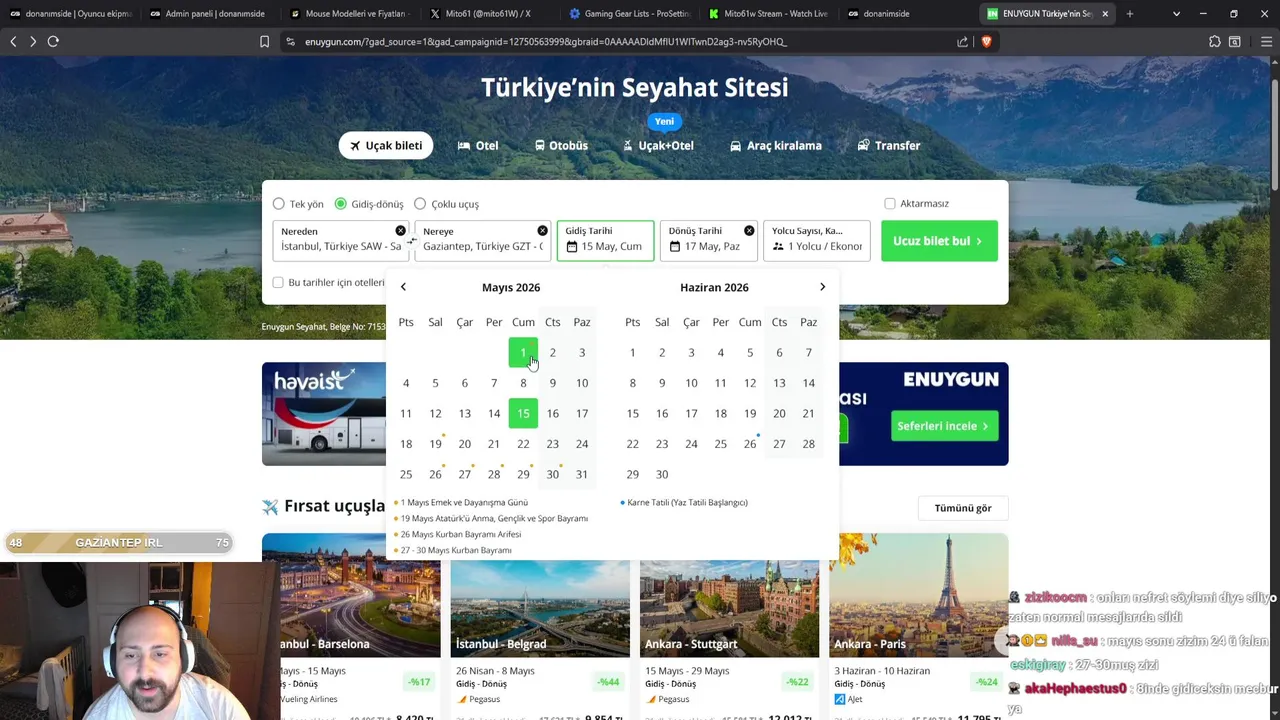1280x720 pixels.
Task: Go forward in browser history
Action: pos(32,41)
